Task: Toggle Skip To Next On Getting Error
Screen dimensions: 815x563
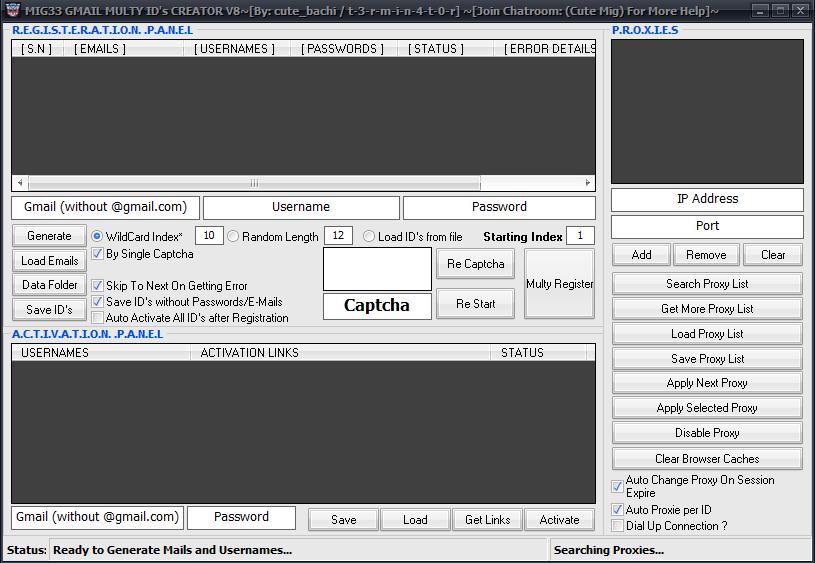Action: (x=97, y=285)
